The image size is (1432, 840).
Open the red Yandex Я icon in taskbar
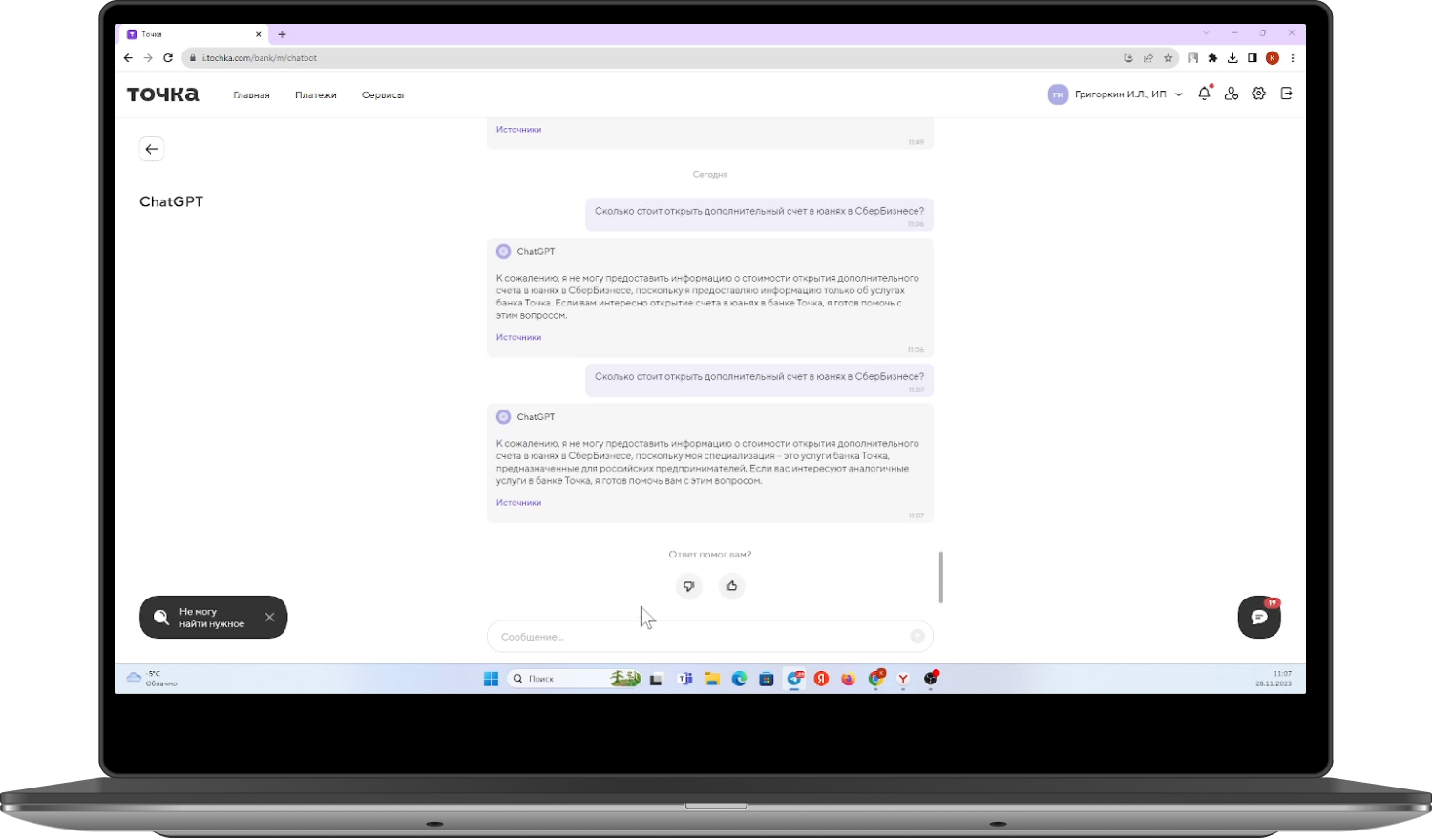[821, 679]
